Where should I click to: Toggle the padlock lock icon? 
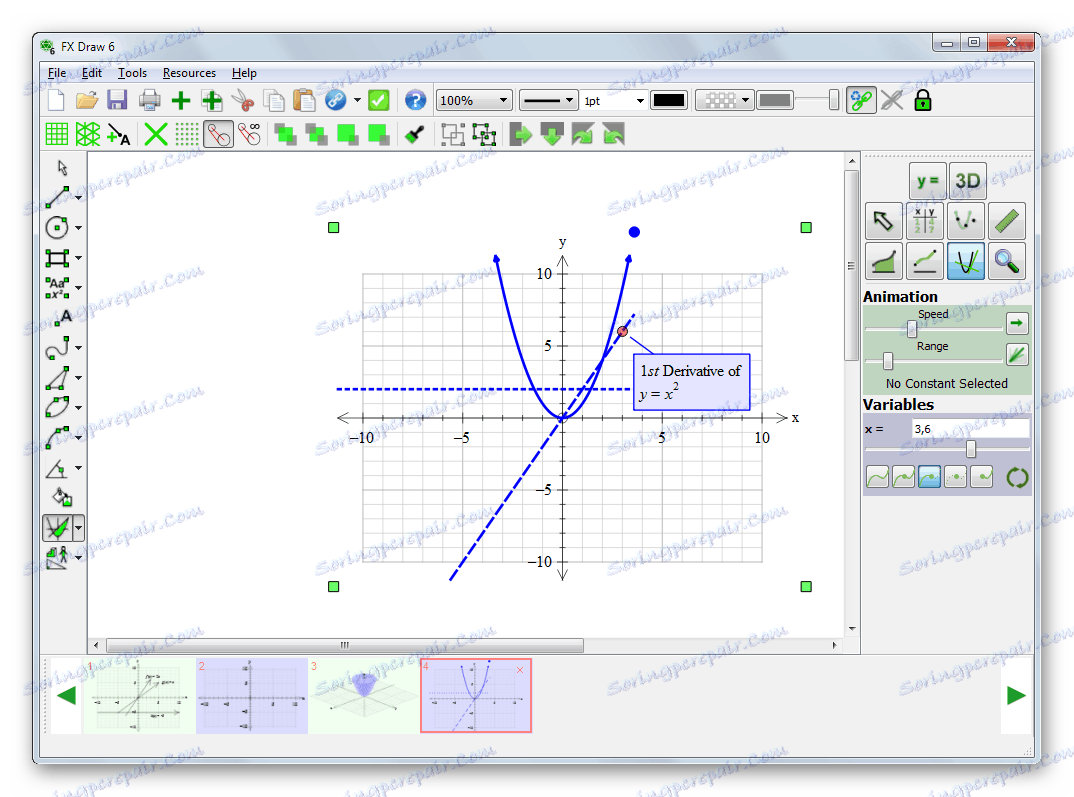point(923,100)
